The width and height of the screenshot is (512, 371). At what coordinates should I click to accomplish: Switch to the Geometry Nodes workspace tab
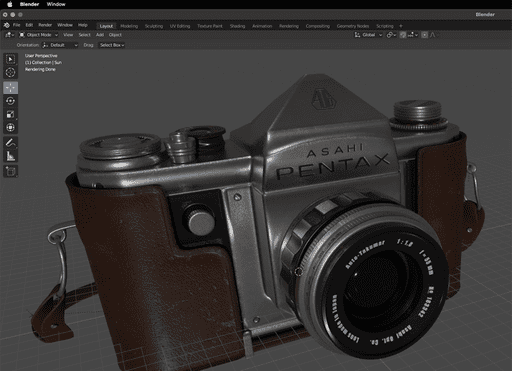(x=353, y=26)
